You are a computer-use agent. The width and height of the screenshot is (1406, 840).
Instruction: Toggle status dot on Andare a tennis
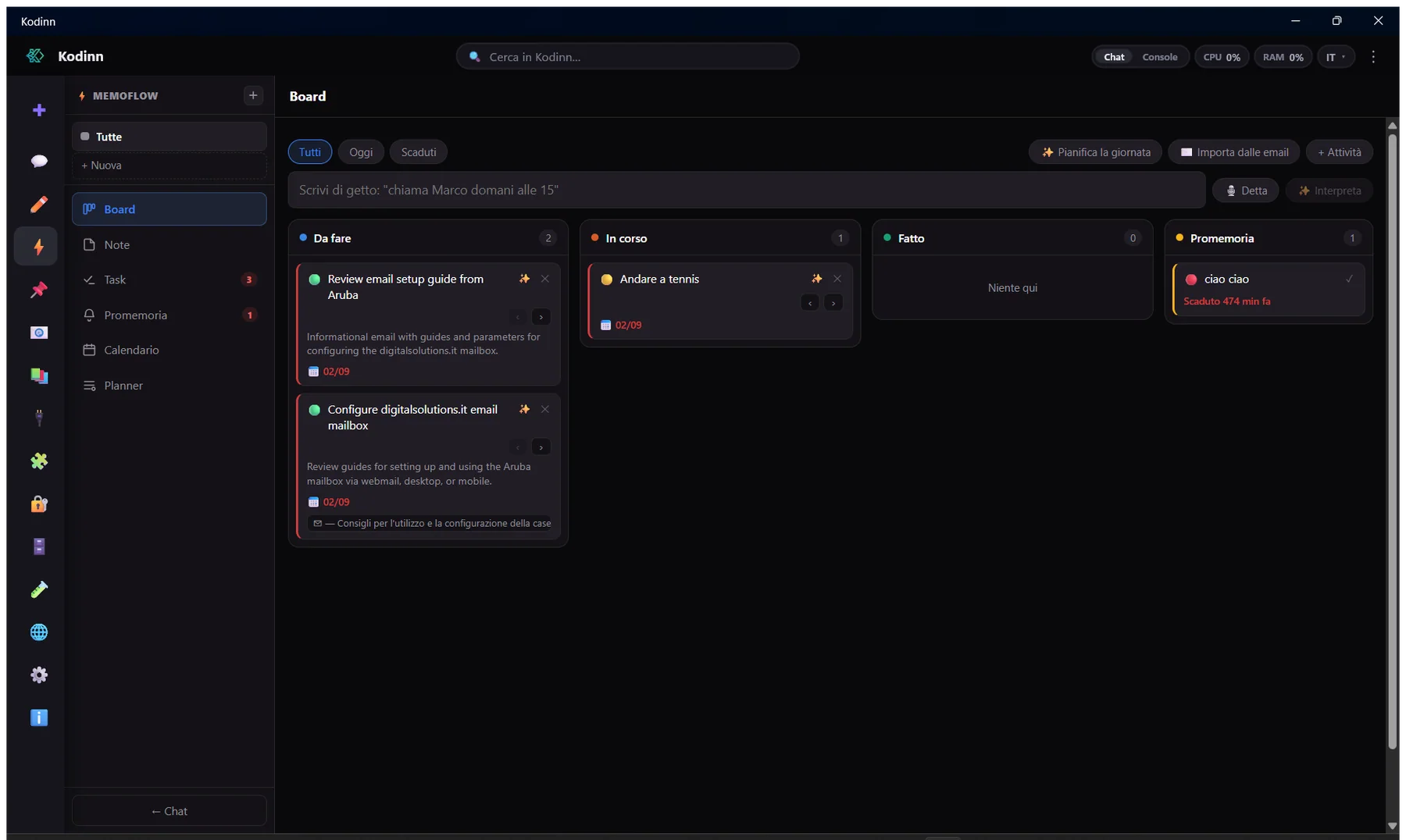[607, 279]
